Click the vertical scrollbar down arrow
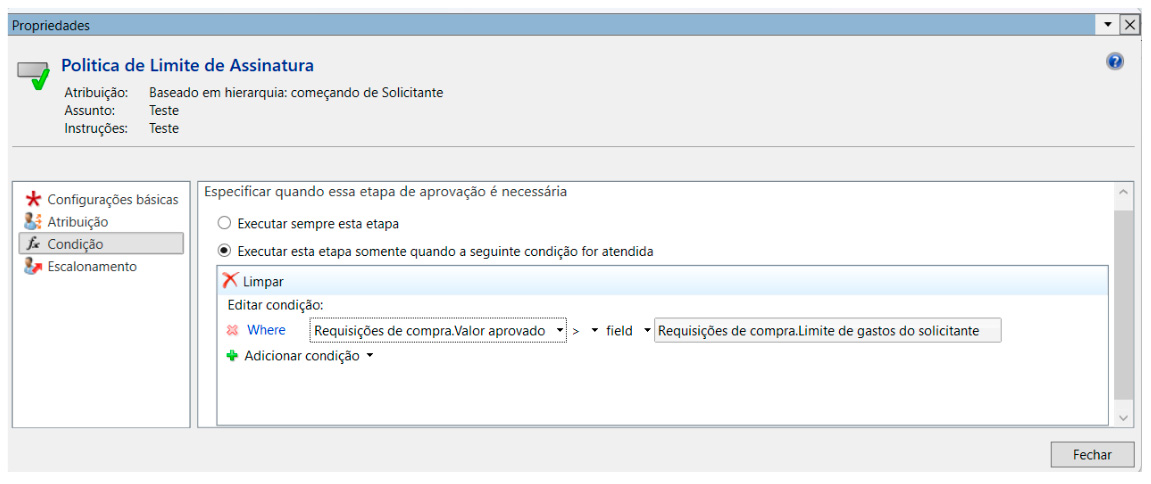The height and width of the screenshot is (484, 1151). [1124, 416]
